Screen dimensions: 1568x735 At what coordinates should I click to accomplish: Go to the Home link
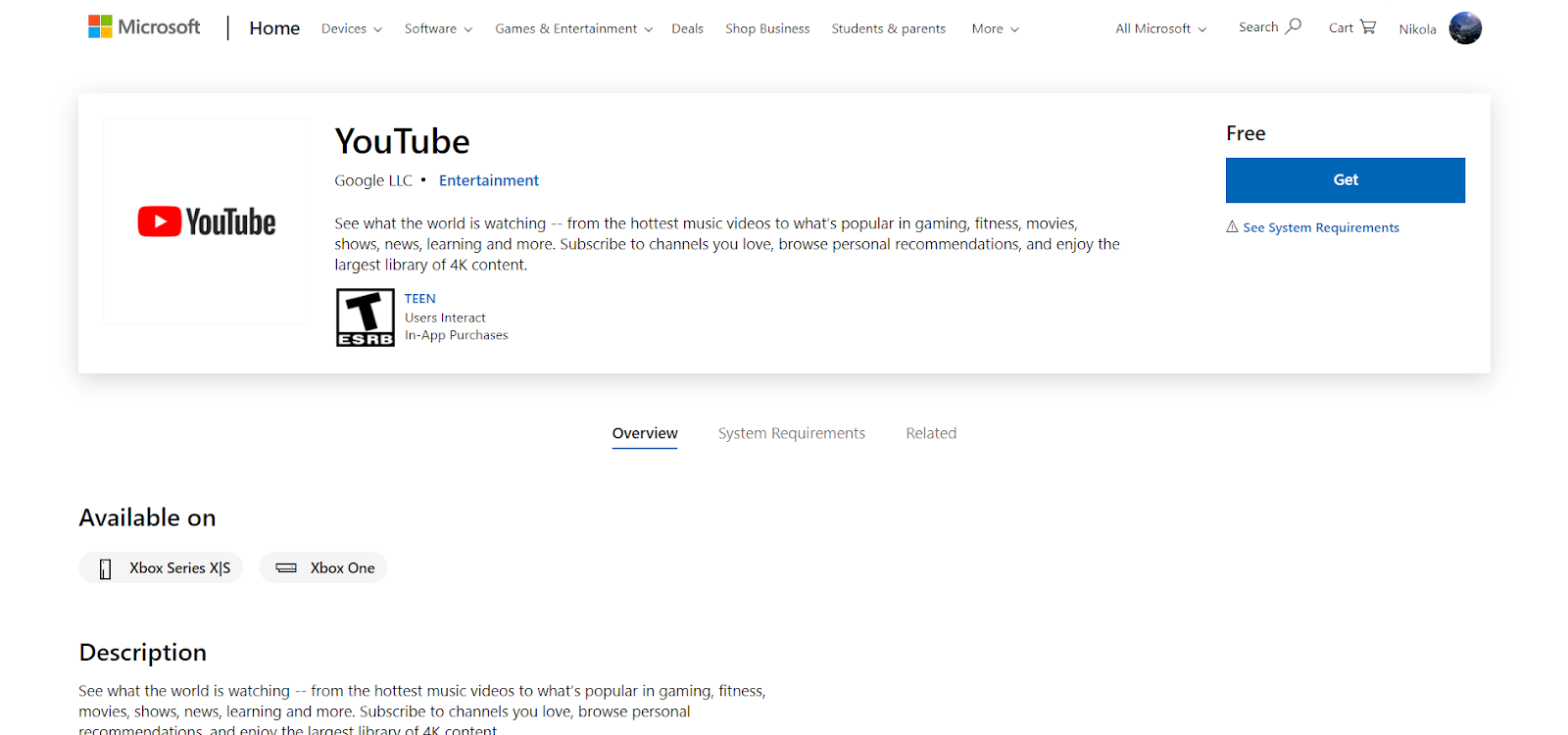click(274, 28)
